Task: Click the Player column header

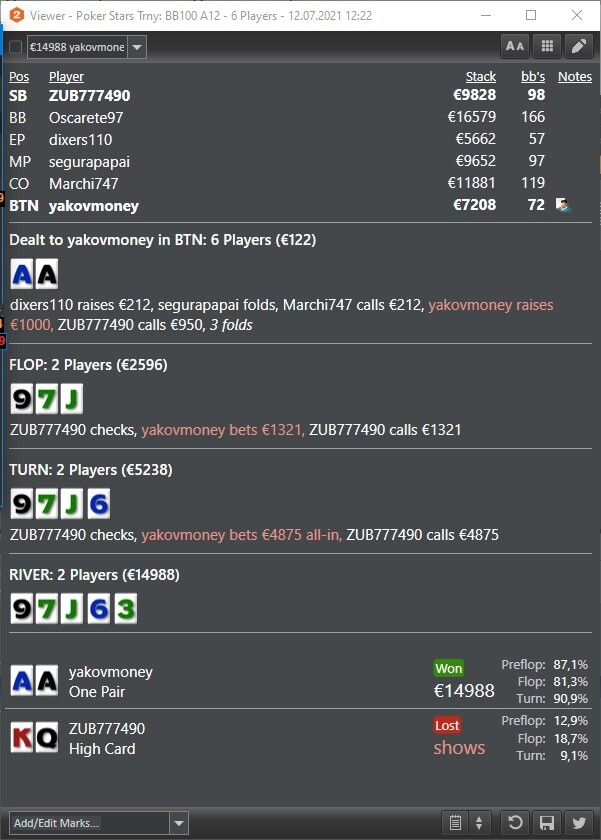Action: coord(66,77)
